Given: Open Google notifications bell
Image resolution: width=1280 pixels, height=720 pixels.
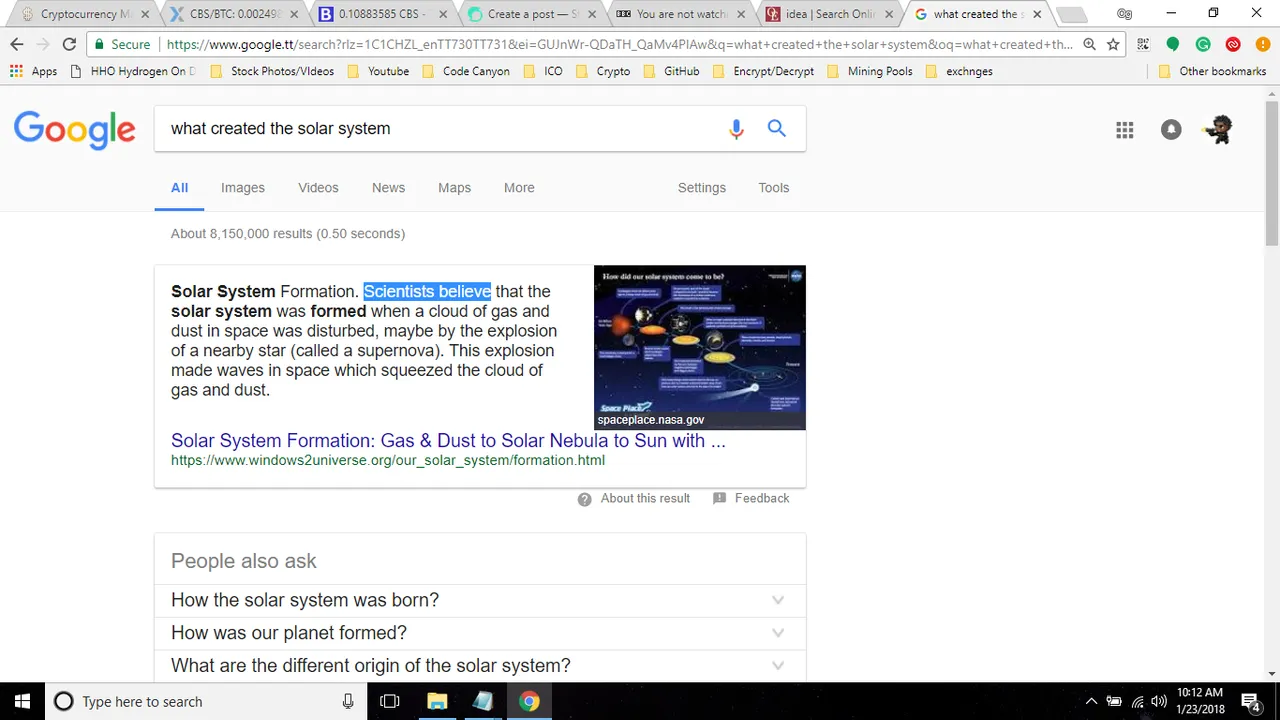Looking at the screenshot, I should [x=1171, y=130].
